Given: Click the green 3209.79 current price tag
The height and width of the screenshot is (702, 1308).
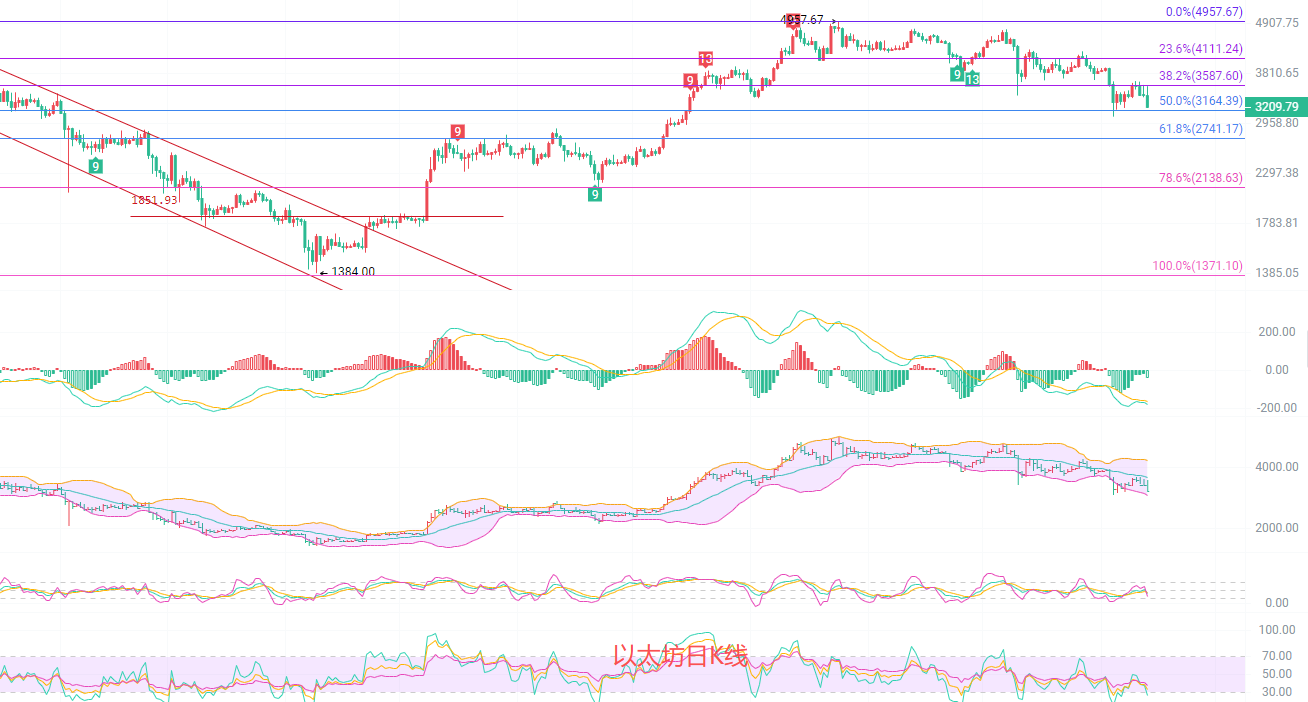Looking at the screenshot, I should [x=1277, y=107].
